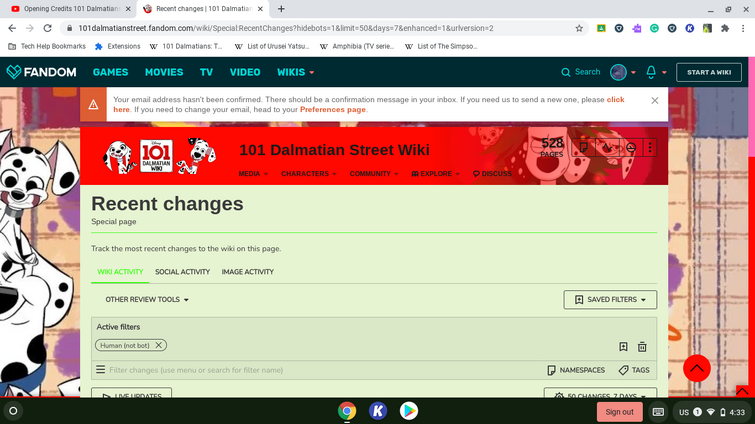
Task: Click the red scroll-to-top button
Action: pos(697,368)
